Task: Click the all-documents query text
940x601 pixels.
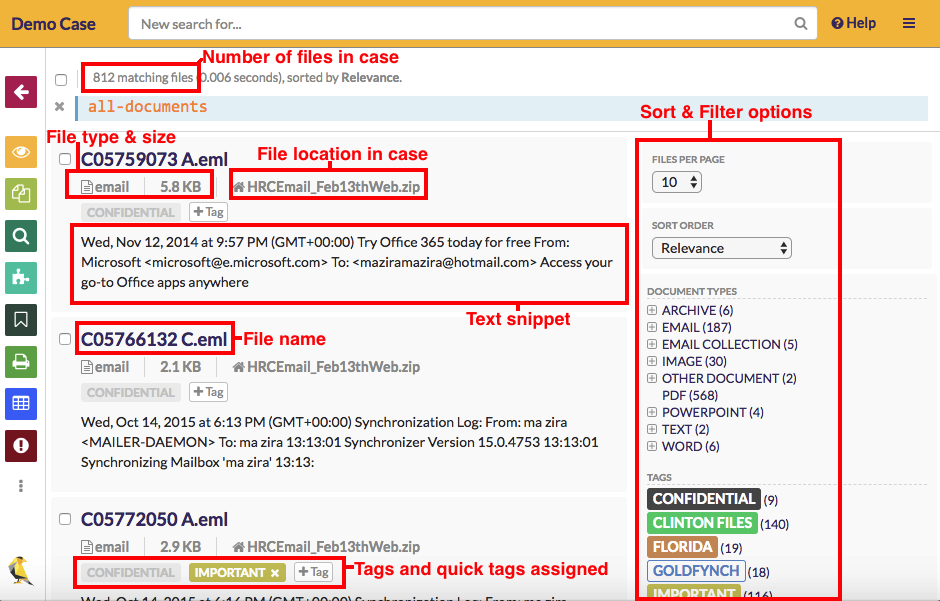Action: coord(147,107)
